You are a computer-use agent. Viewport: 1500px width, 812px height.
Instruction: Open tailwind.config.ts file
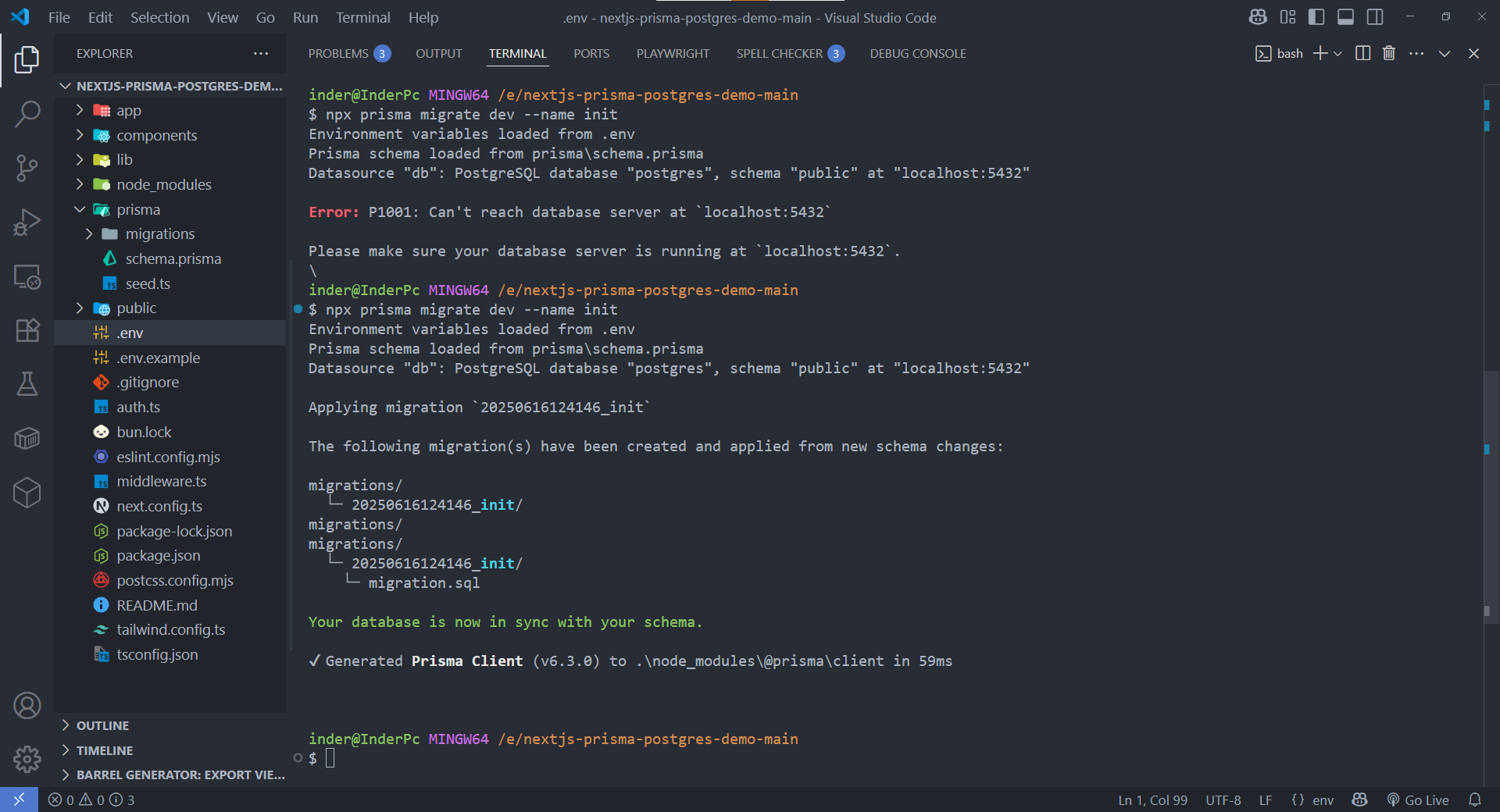[x=171, y=629]
